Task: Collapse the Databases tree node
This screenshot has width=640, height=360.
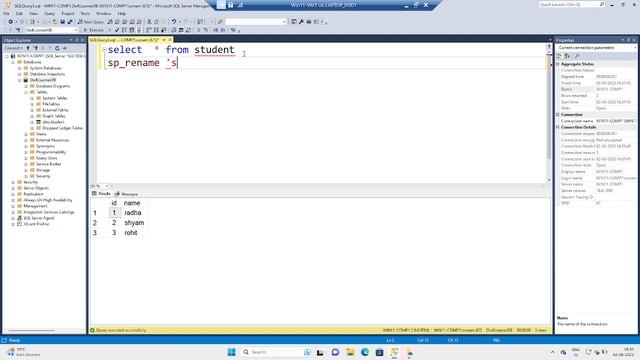Action: (x=13, y=62)
